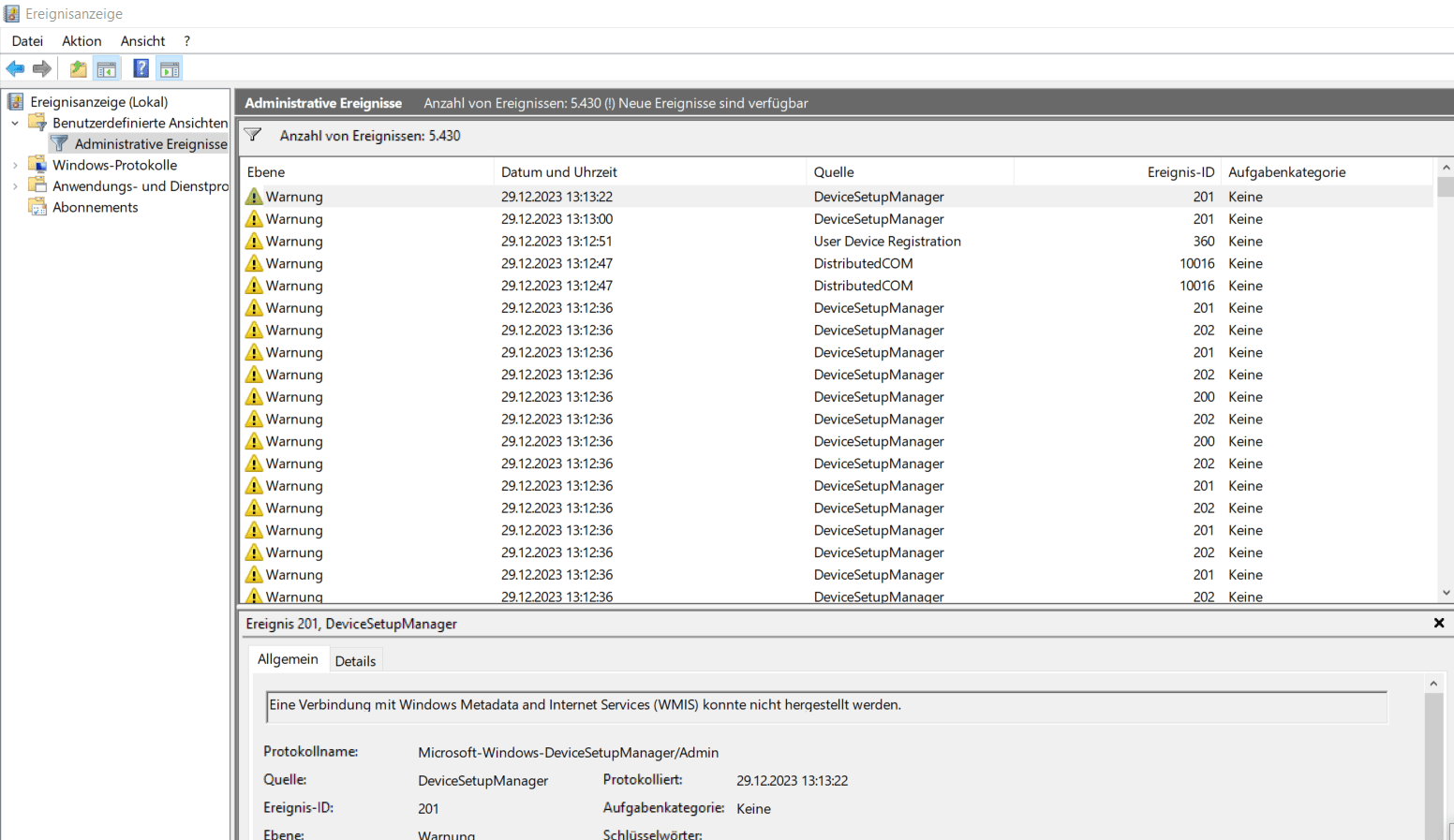
Task: Click the up-one-level folder toolbar icon
Action: coord(79,68)
